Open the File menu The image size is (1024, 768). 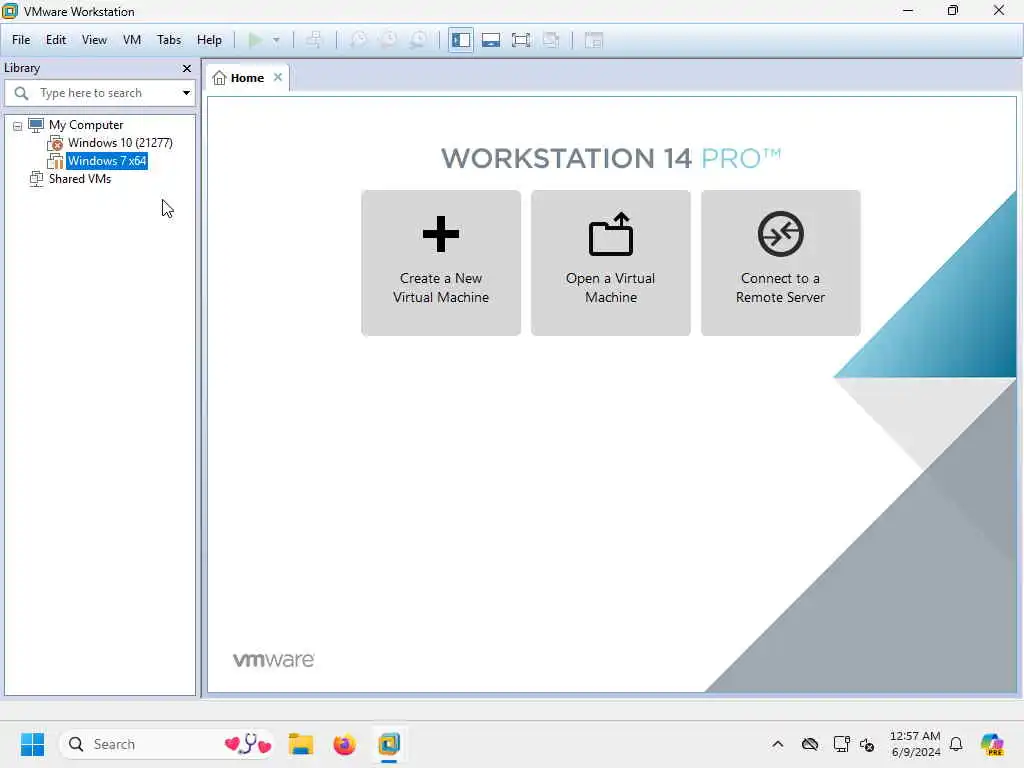tap(21, 40)
